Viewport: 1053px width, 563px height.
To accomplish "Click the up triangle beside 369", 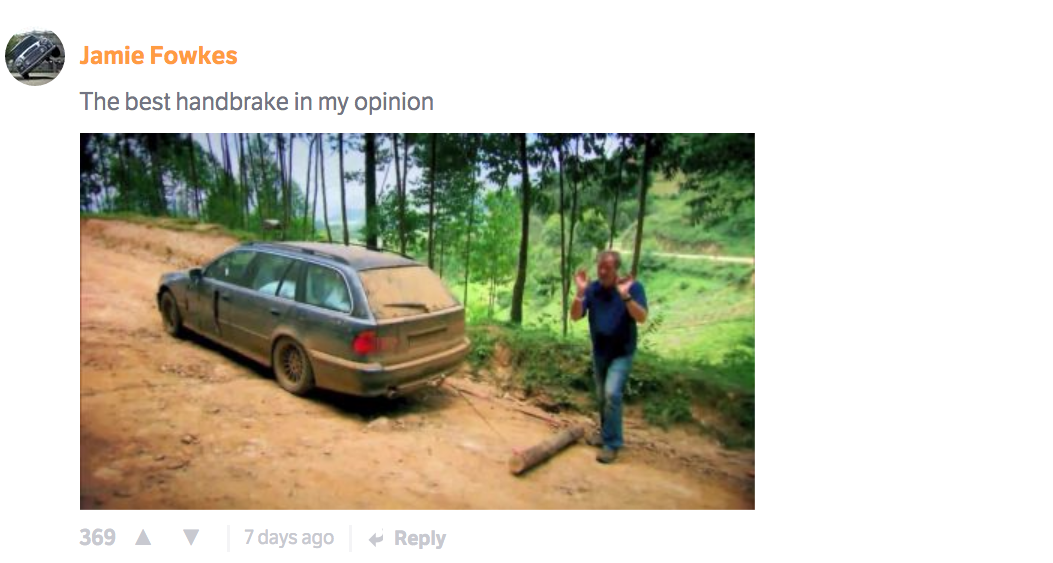I will [x=143, y=537].
